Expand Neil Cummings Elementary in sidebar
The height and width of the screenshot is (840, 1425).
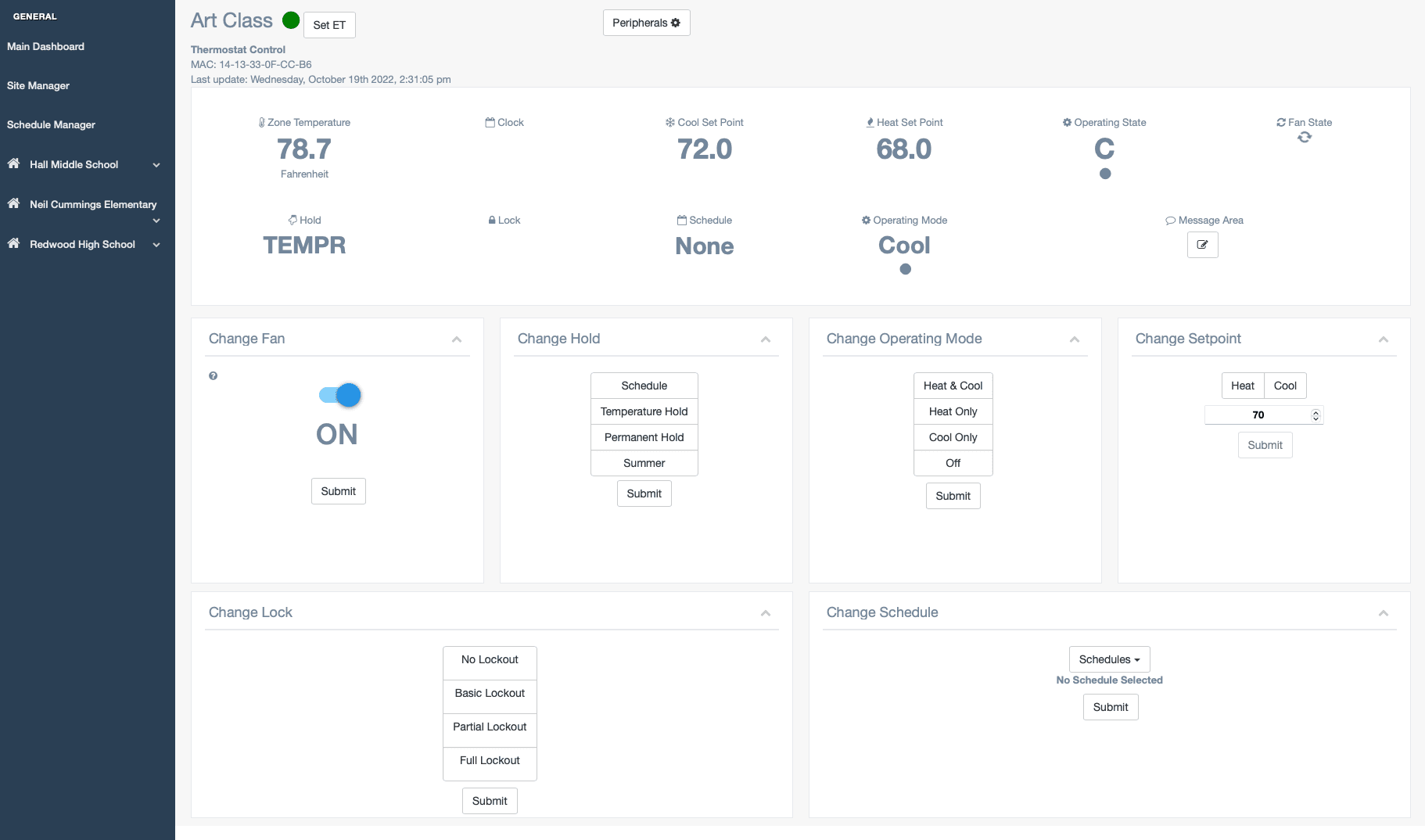pos(156,221)
